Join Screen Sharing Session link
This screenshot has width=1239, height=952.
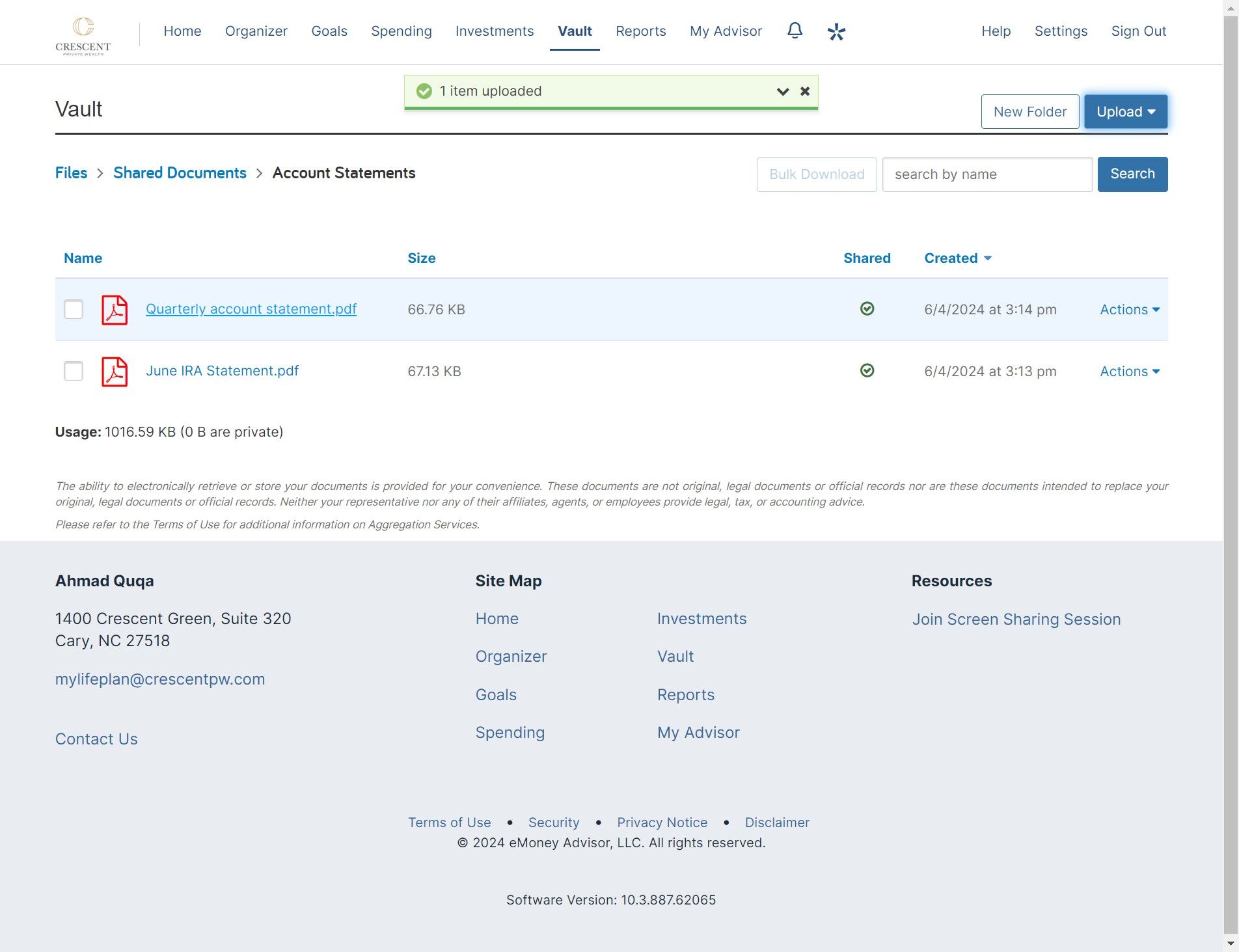click(1016, 619)
